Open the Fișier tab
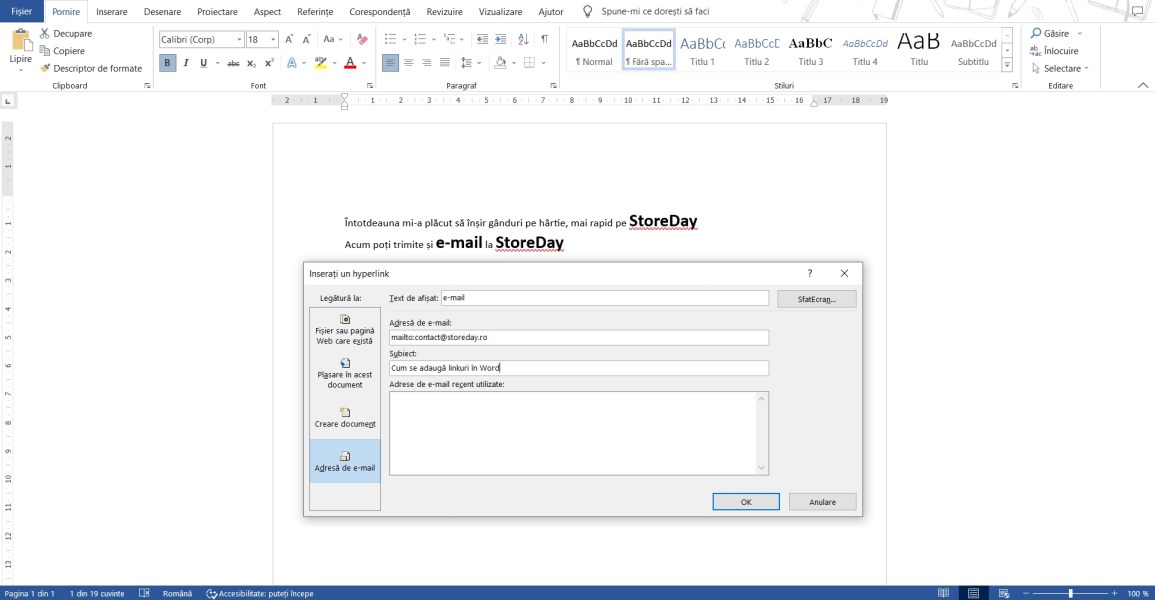Viewport: 1155px width, 600px height. coord(21,11)
